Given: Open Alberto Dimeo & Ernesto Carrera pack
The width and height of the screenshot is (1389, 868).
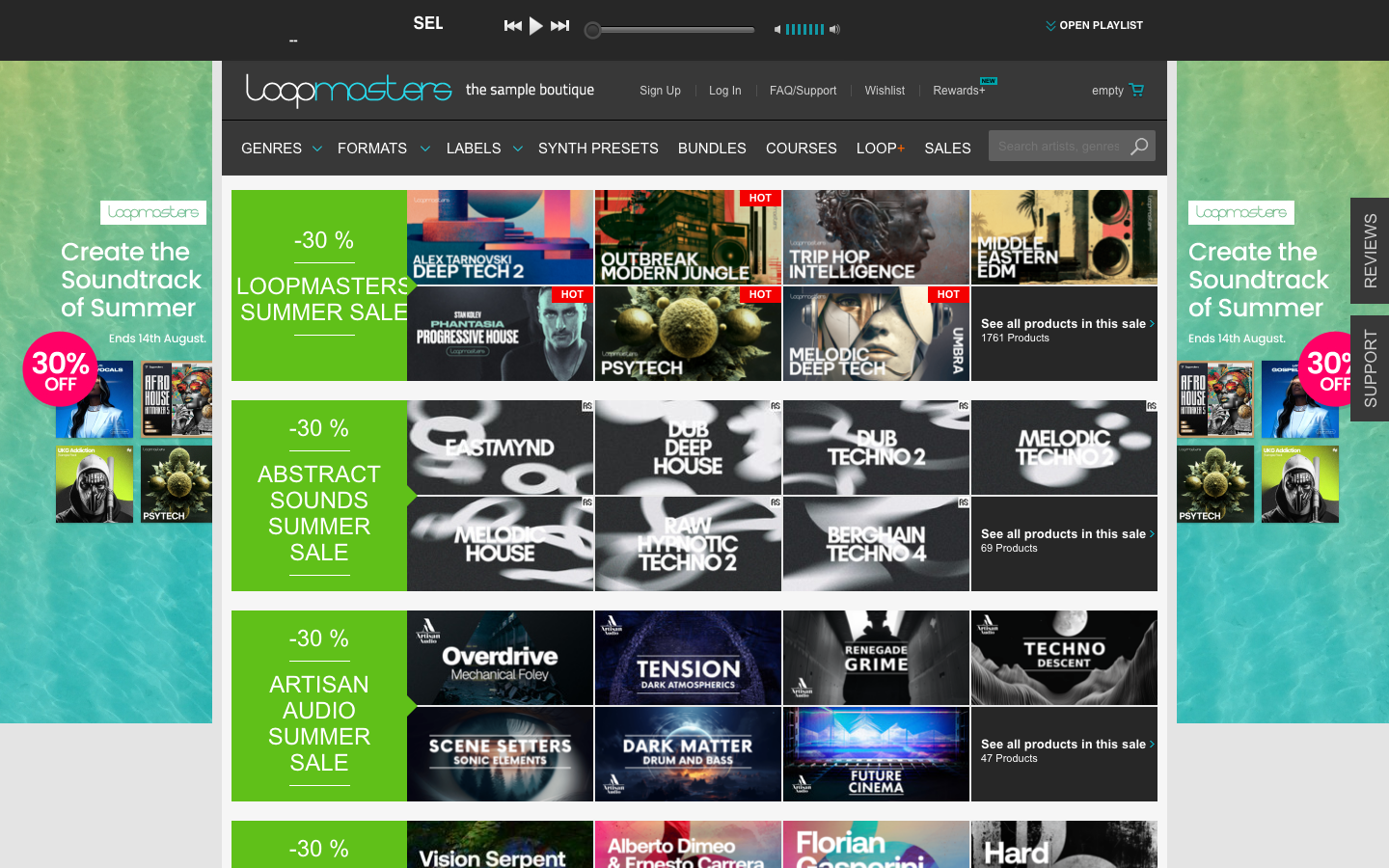Looking at the screenshot, I should tap(688, 845).
